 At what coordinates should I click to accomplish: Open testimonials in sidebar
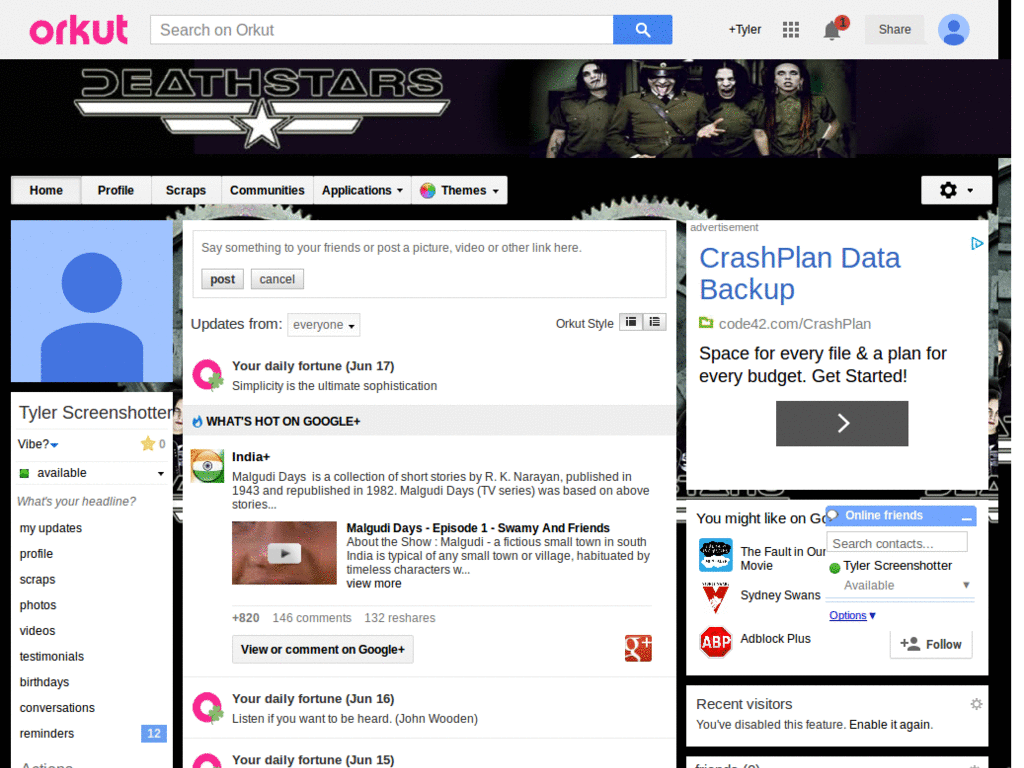(52, 656)
